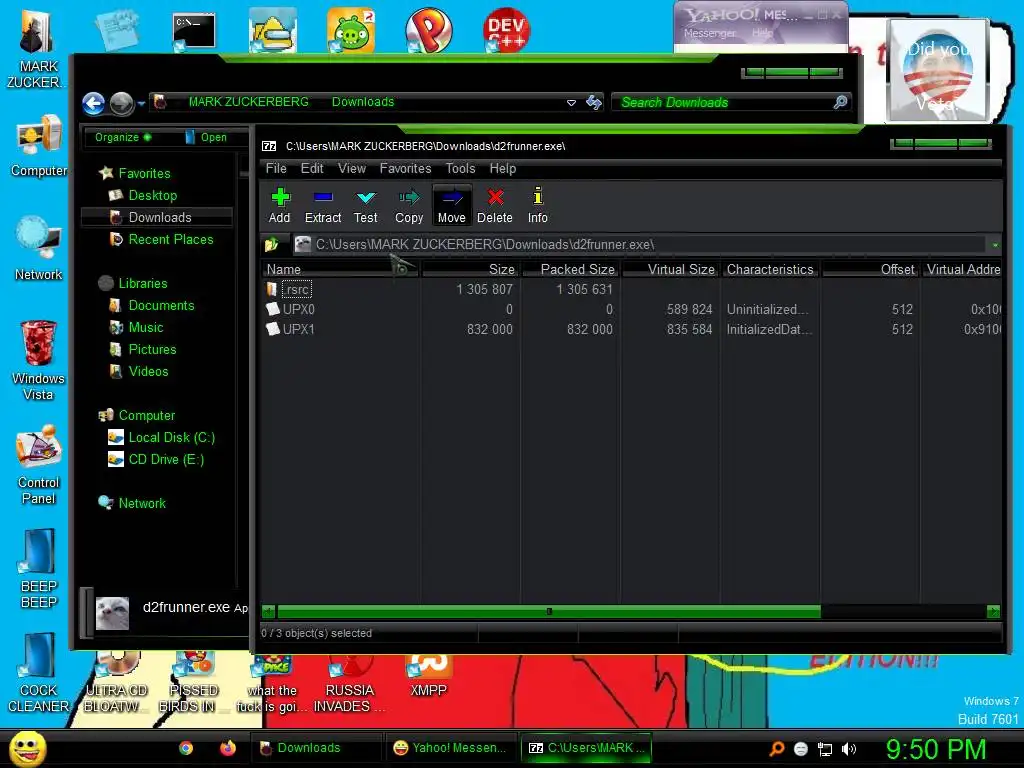Switch to Yahoo! Messenger taskbar button

(451, 748)
